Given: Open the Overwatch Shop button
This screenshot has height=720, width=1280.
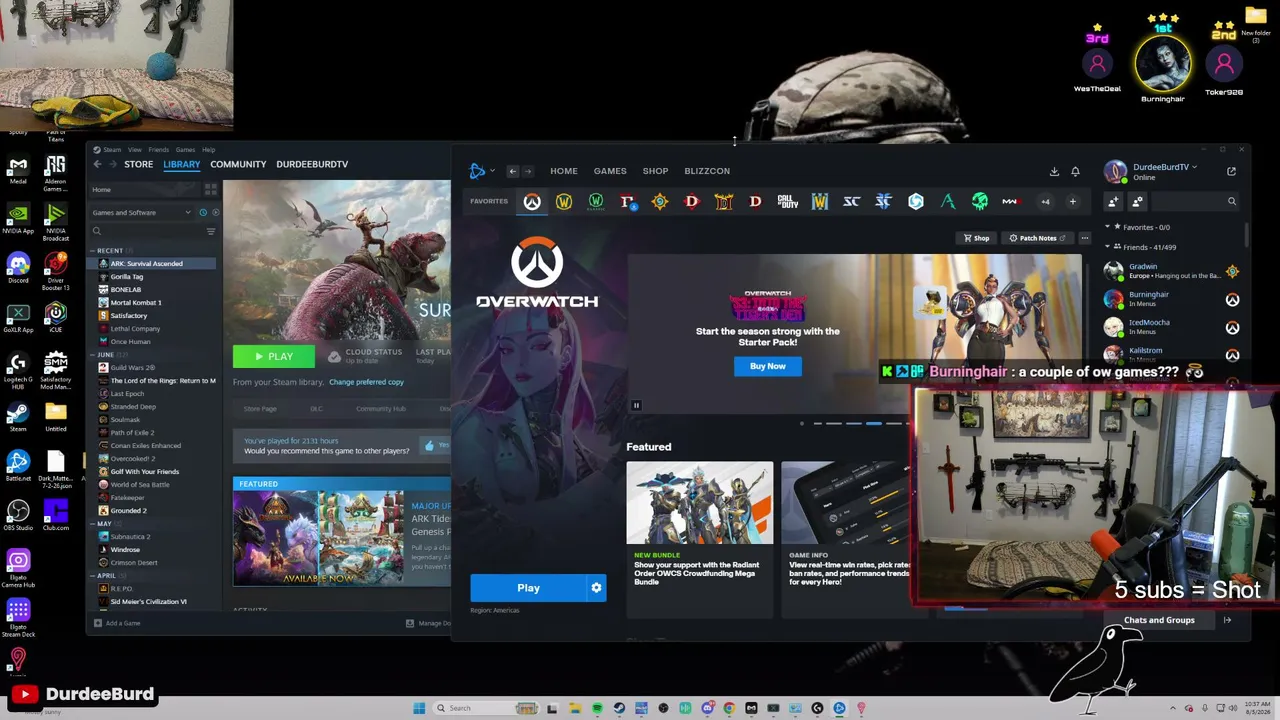Looking at the screenshot, I should (x=976, y=238).
